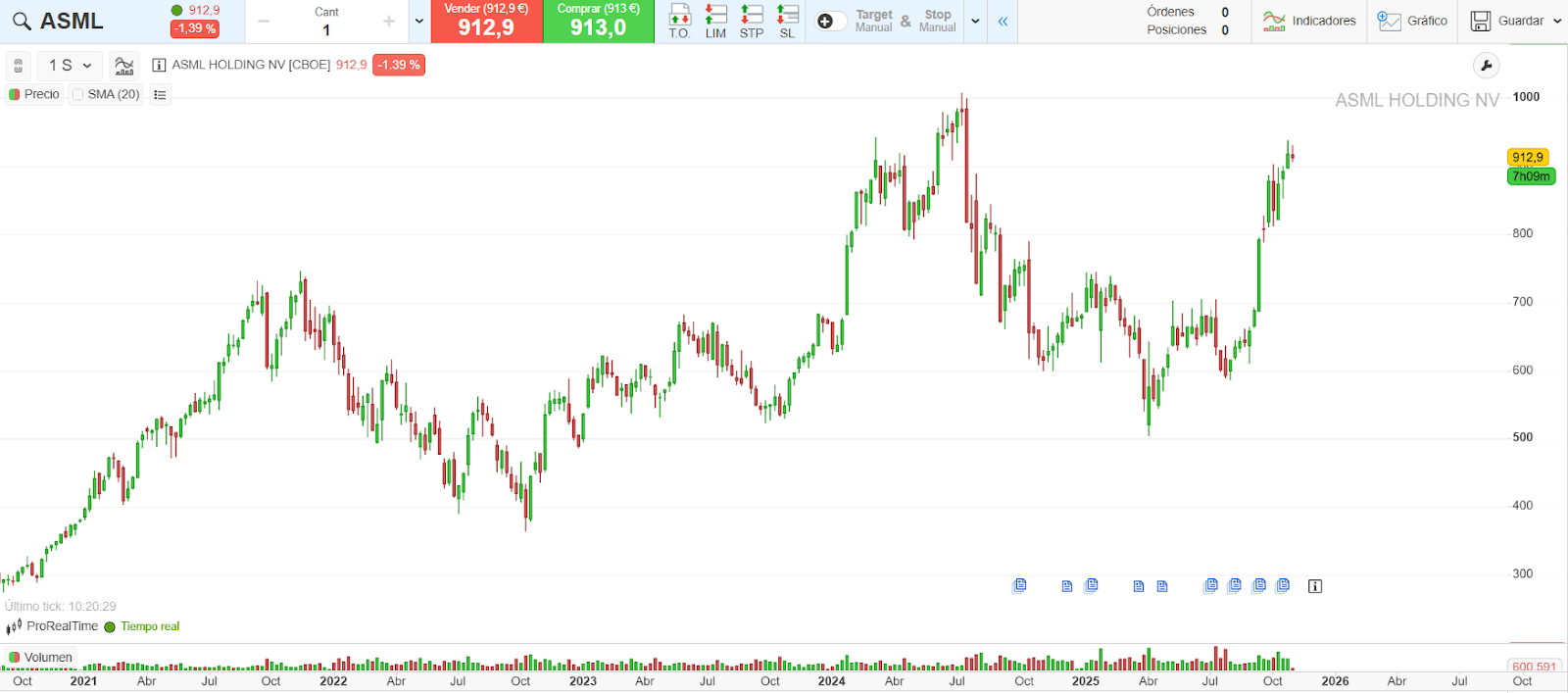Click the Último tick: 10:20:29 timestamp
This screenshot has width=1568, height=693.
(x=61, y=607)
